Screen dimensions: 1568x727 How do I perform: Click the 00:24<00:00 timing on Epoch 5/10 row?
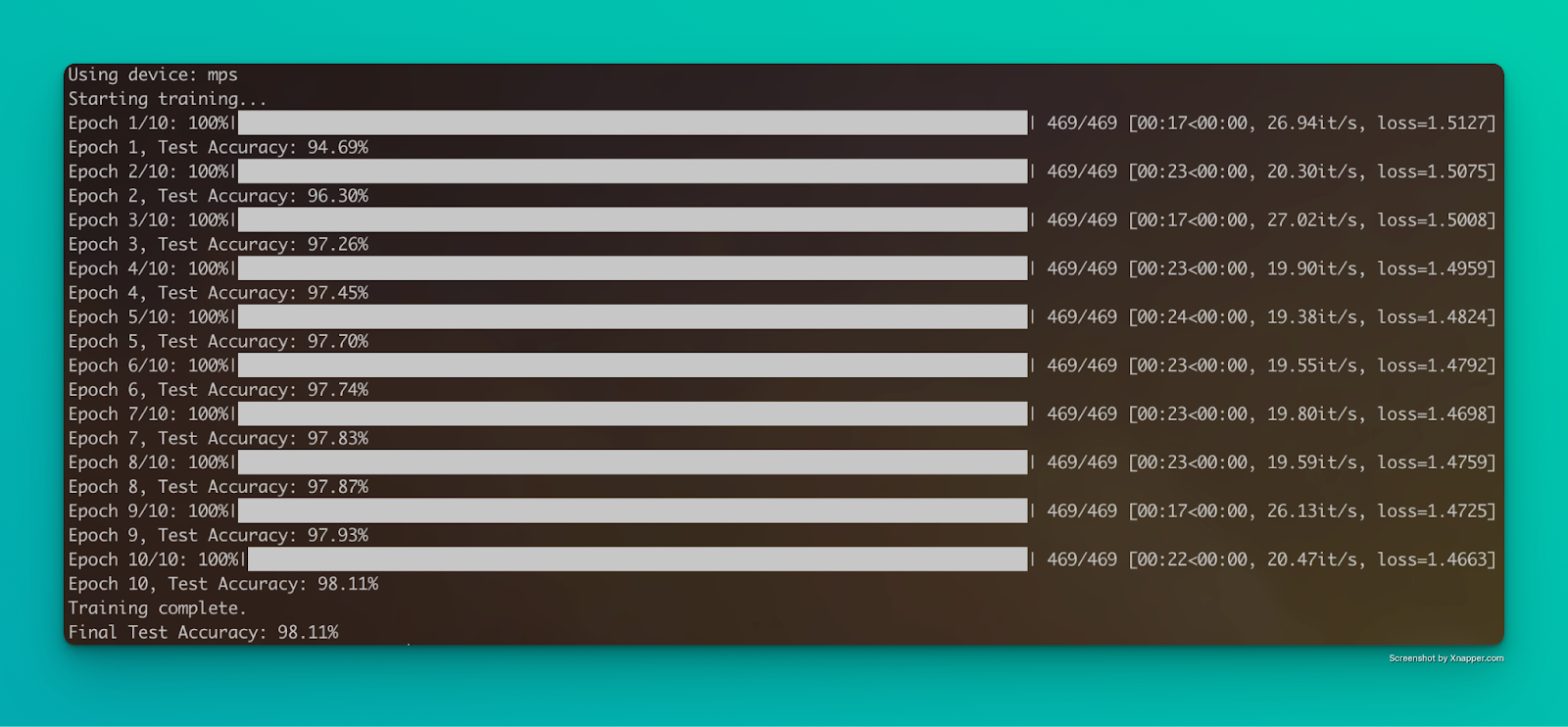(1193, 316)
